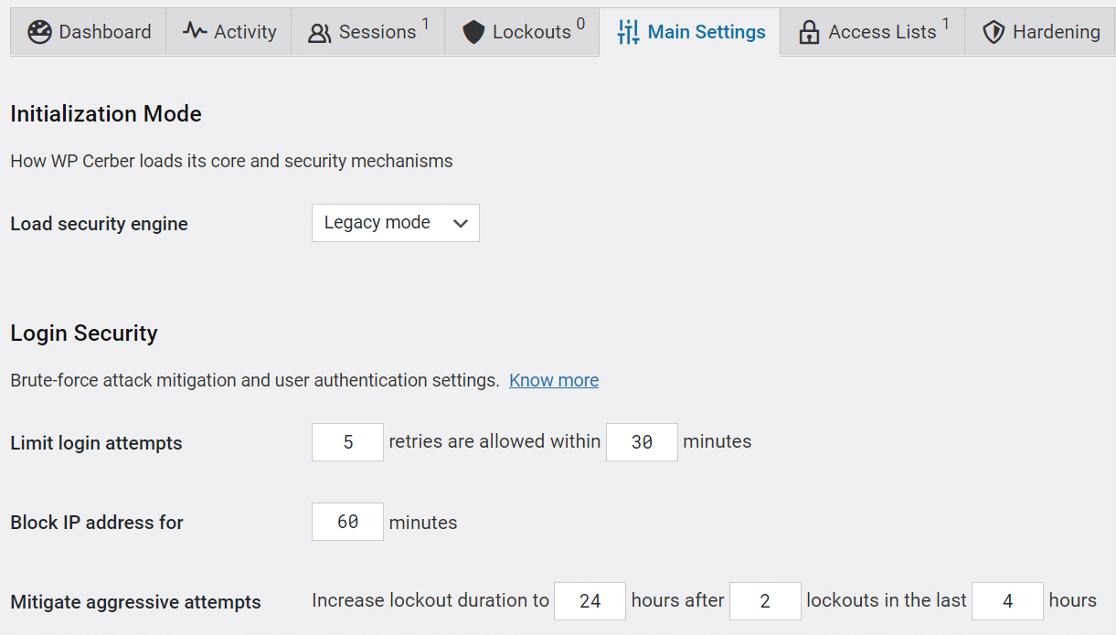This screenshot has width=1116, height=635.
Task: Click the Know more link
Action: pos(553,380)
